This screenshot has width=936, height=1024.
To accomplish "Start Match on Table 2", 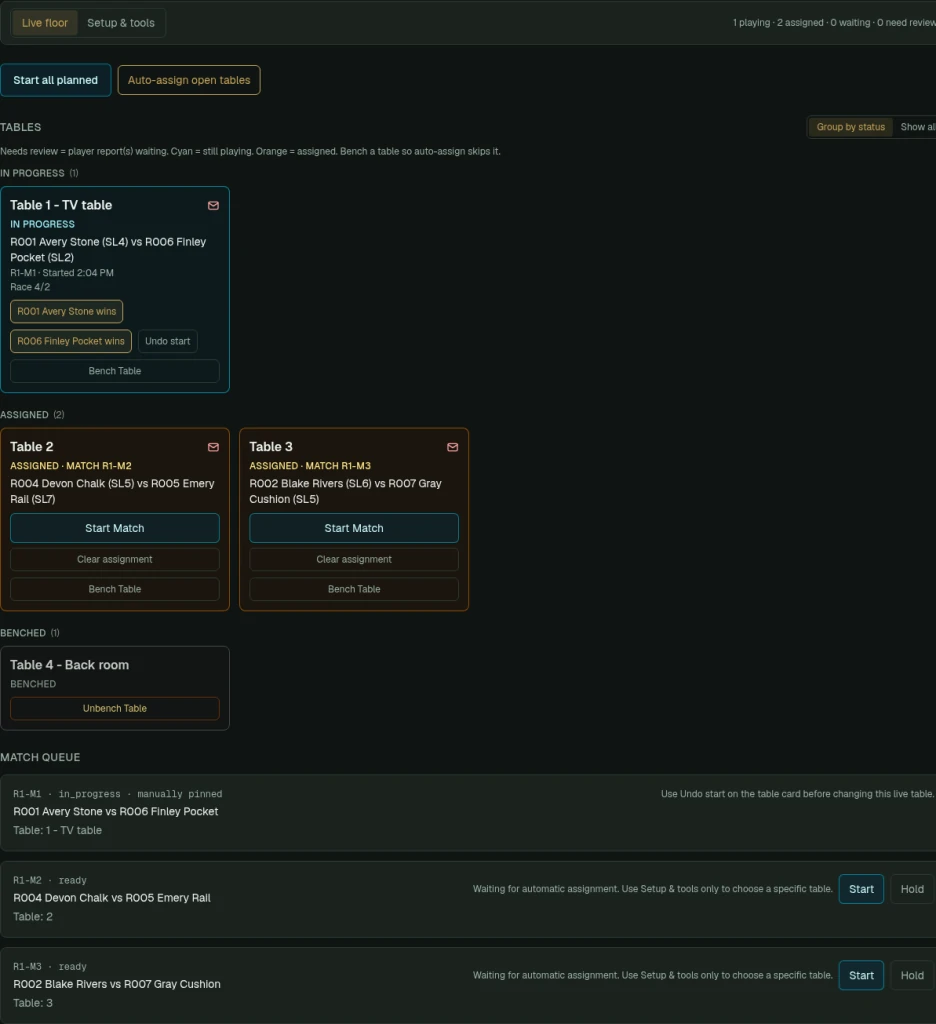I will (115, 528).
